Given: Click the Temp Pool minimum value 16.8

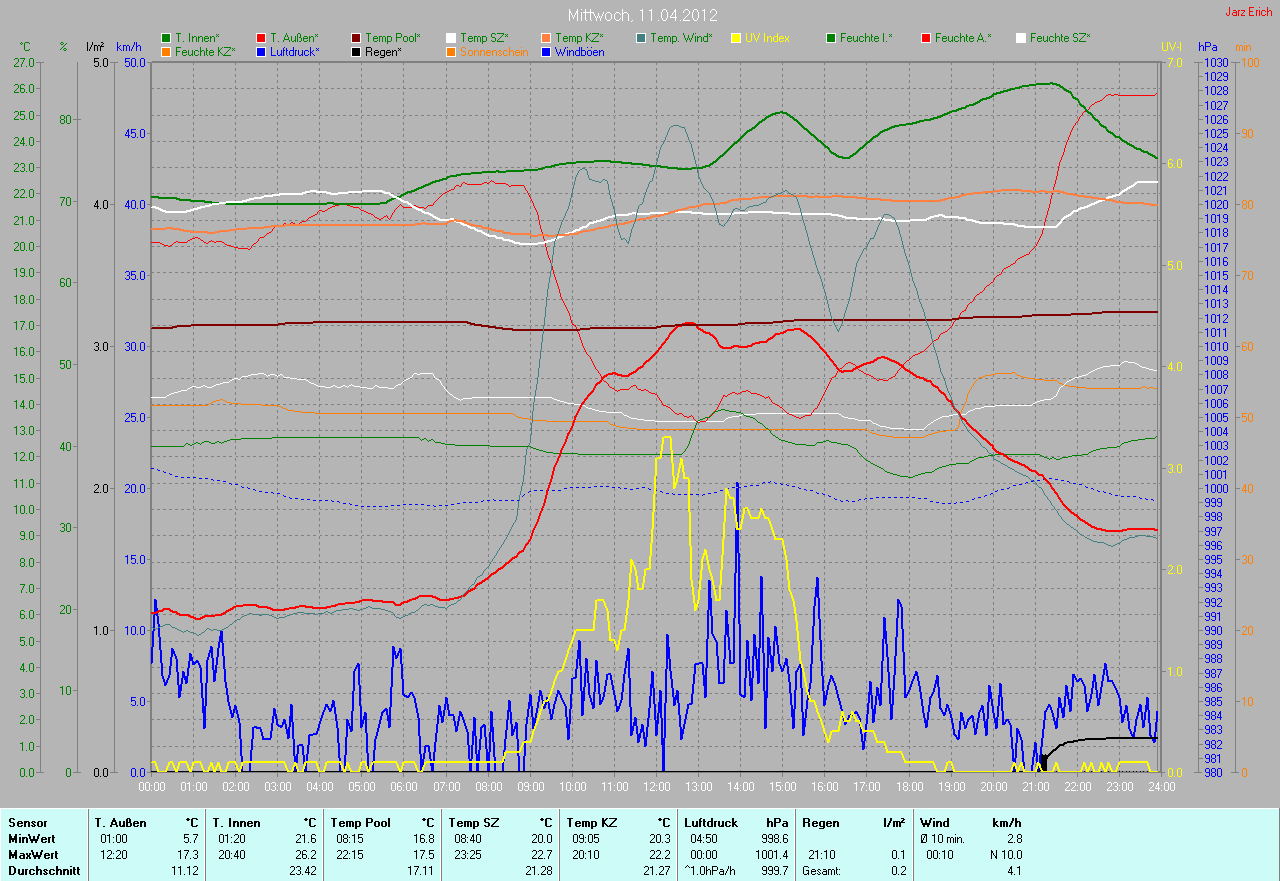Looking at the screenshot, I should [x=424, y=839].
